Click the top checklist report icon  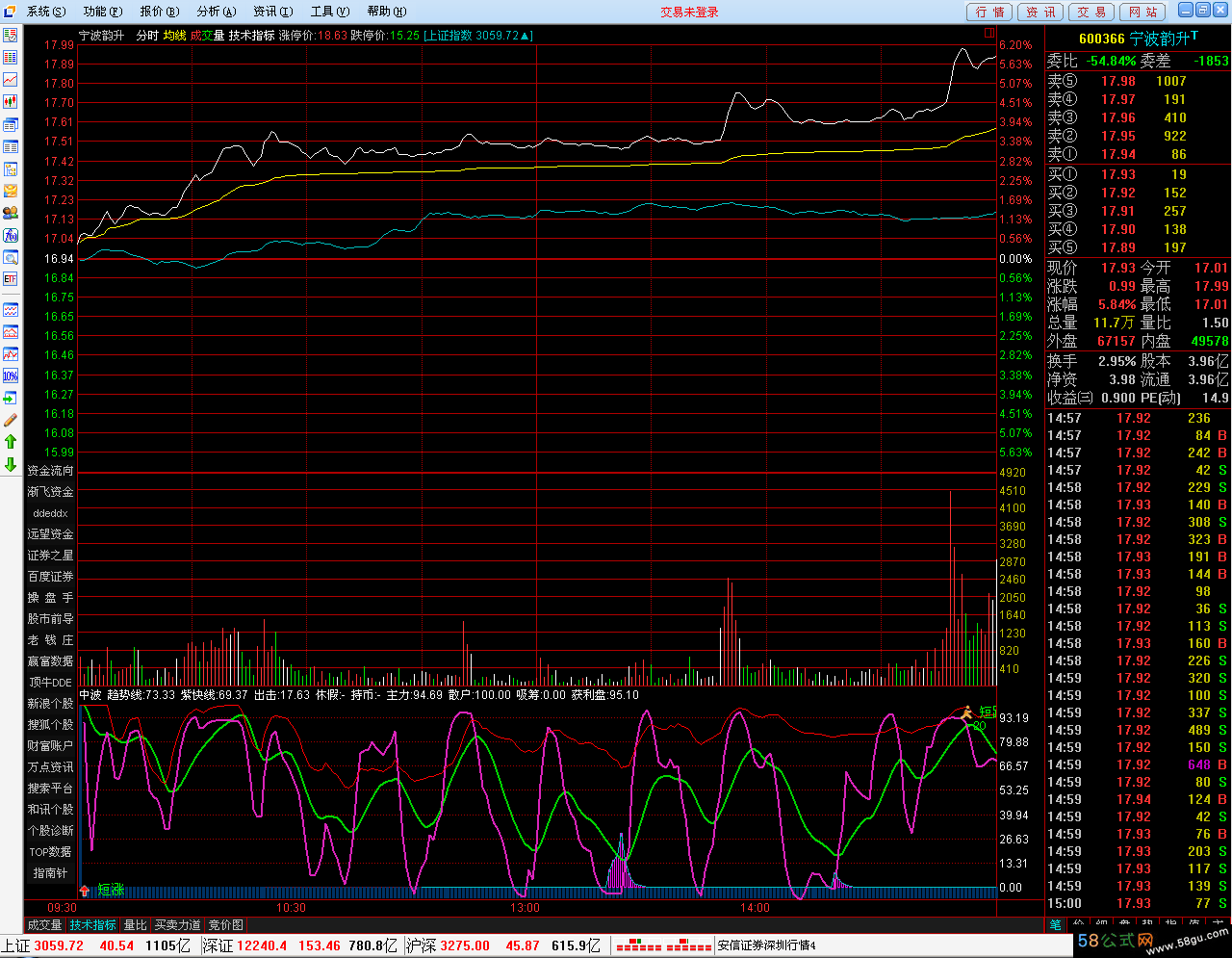(11, 35)
